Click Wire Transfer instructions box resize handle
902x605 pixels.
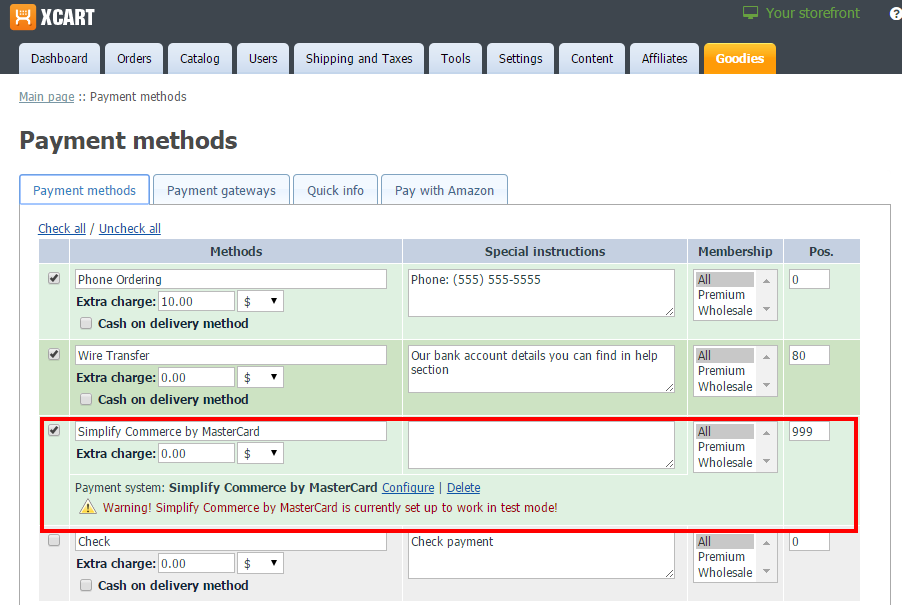tap(670, 388)
